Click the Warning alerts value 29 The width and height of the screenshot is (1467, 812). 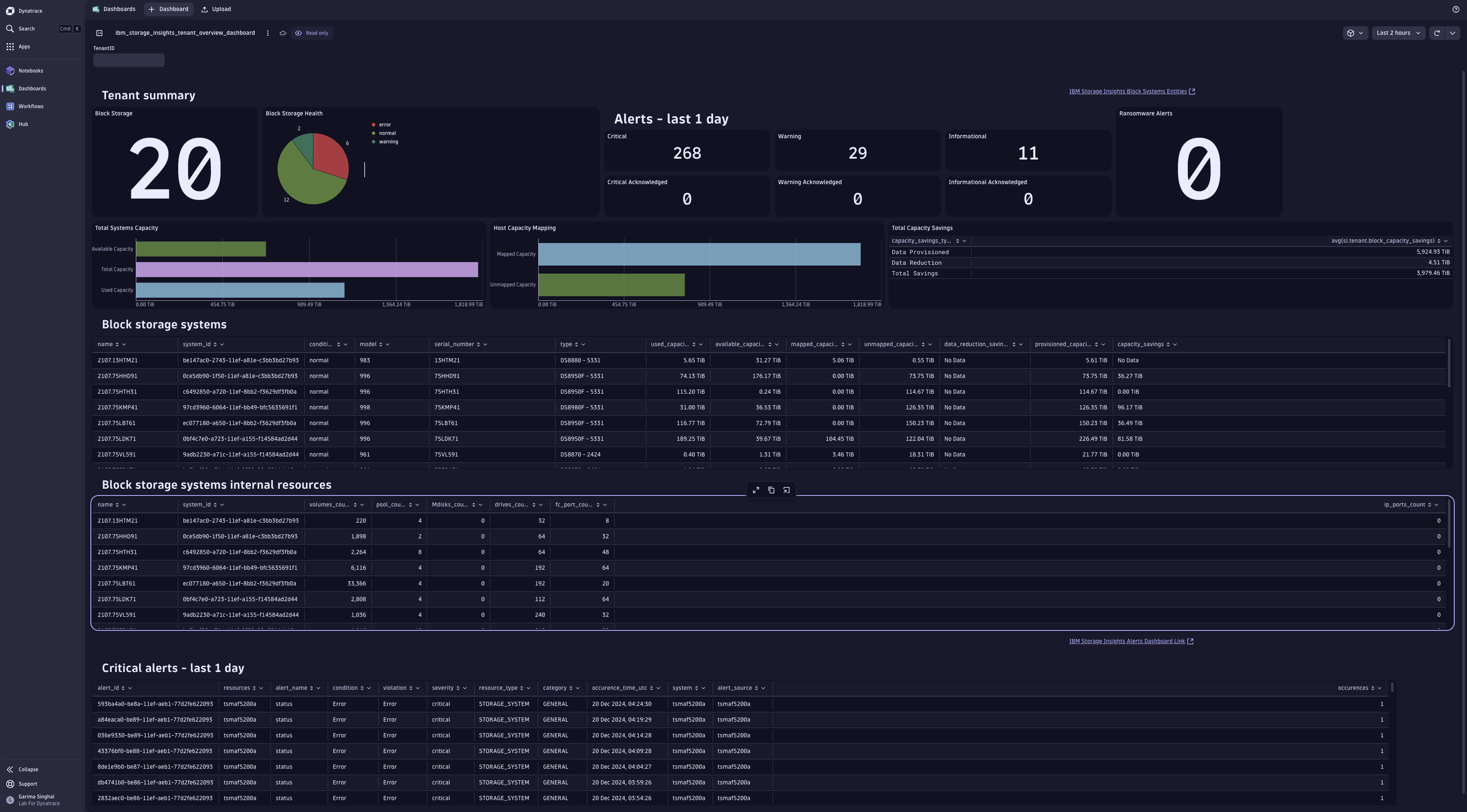pyautogui.click(x=857, y=153)
